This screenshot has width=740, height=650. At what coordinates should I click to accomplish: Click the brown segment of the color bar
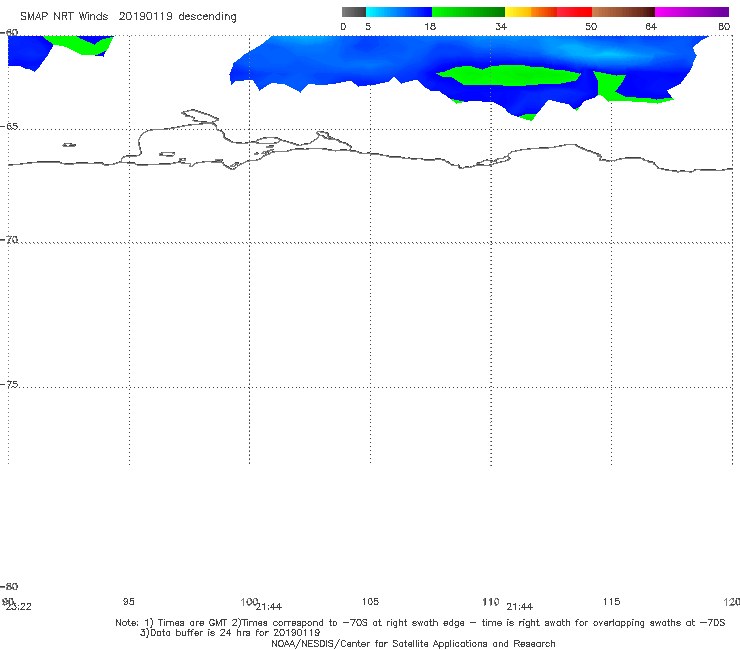[x=623, y=12]
